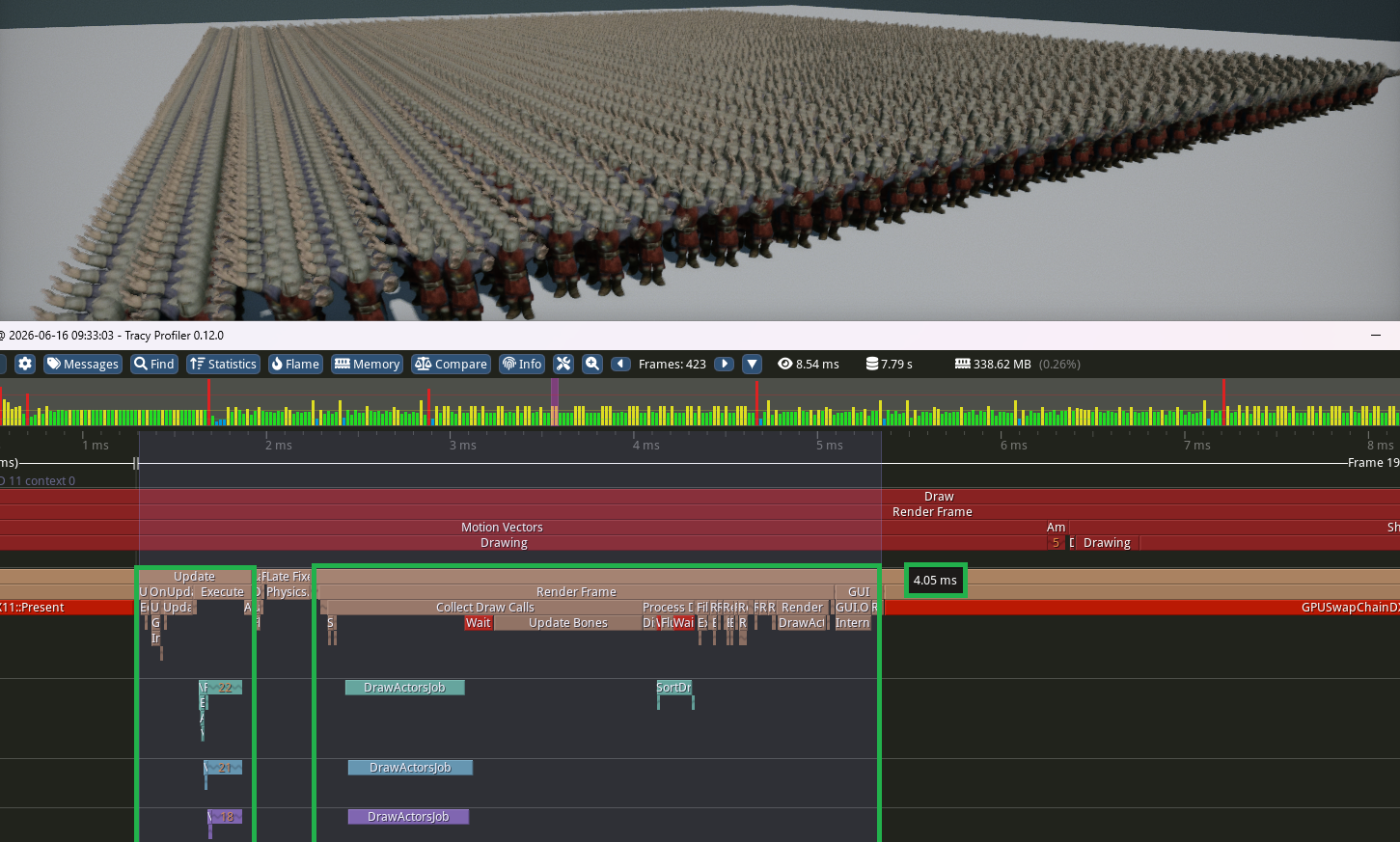
Task: Select the 'Intern' zone under GUI
Action: click(x=853, y=623)
